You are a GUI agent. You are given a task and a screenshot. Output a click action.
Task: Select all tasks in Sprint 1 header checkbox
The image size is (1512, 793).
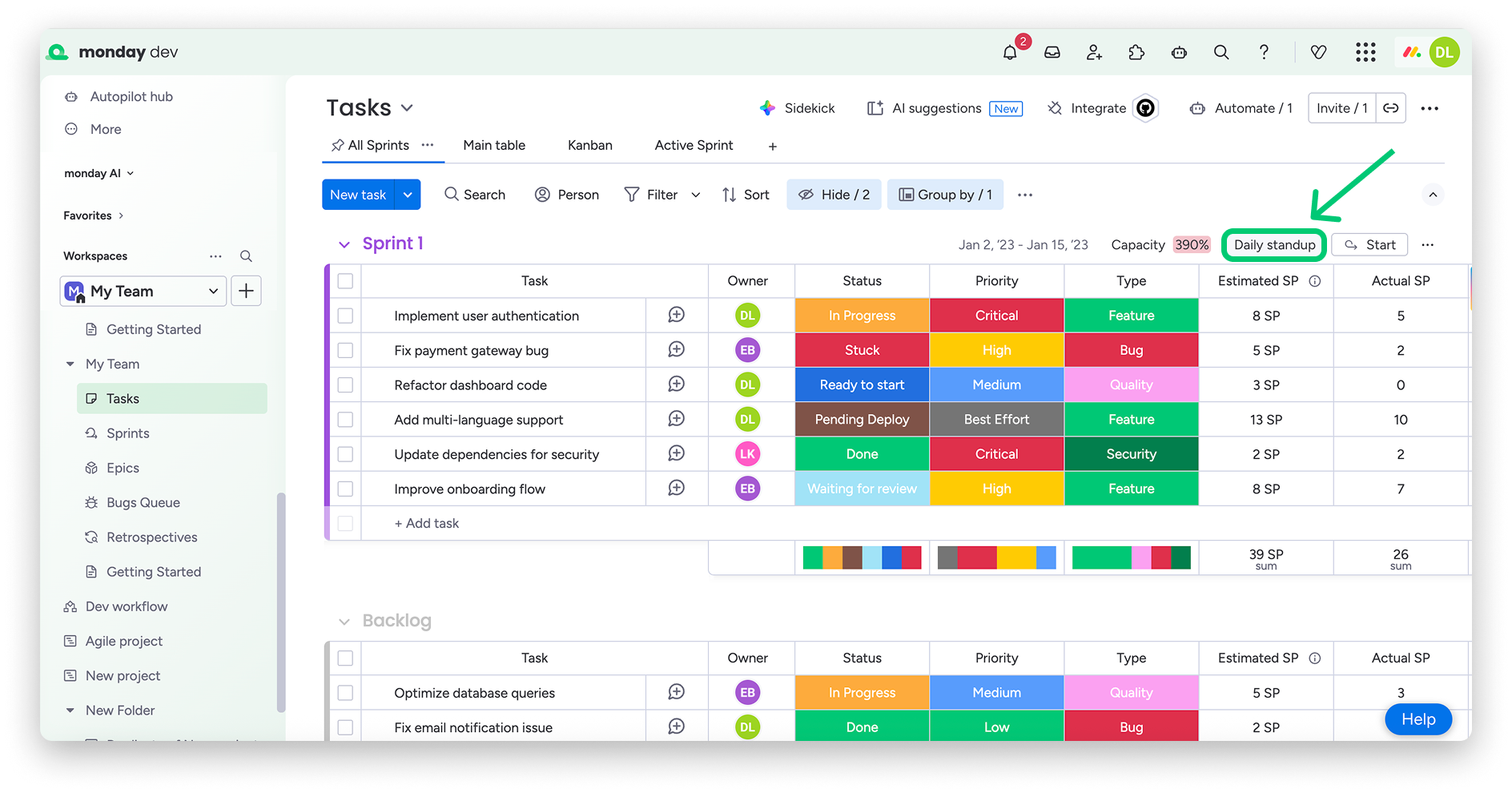345,281
